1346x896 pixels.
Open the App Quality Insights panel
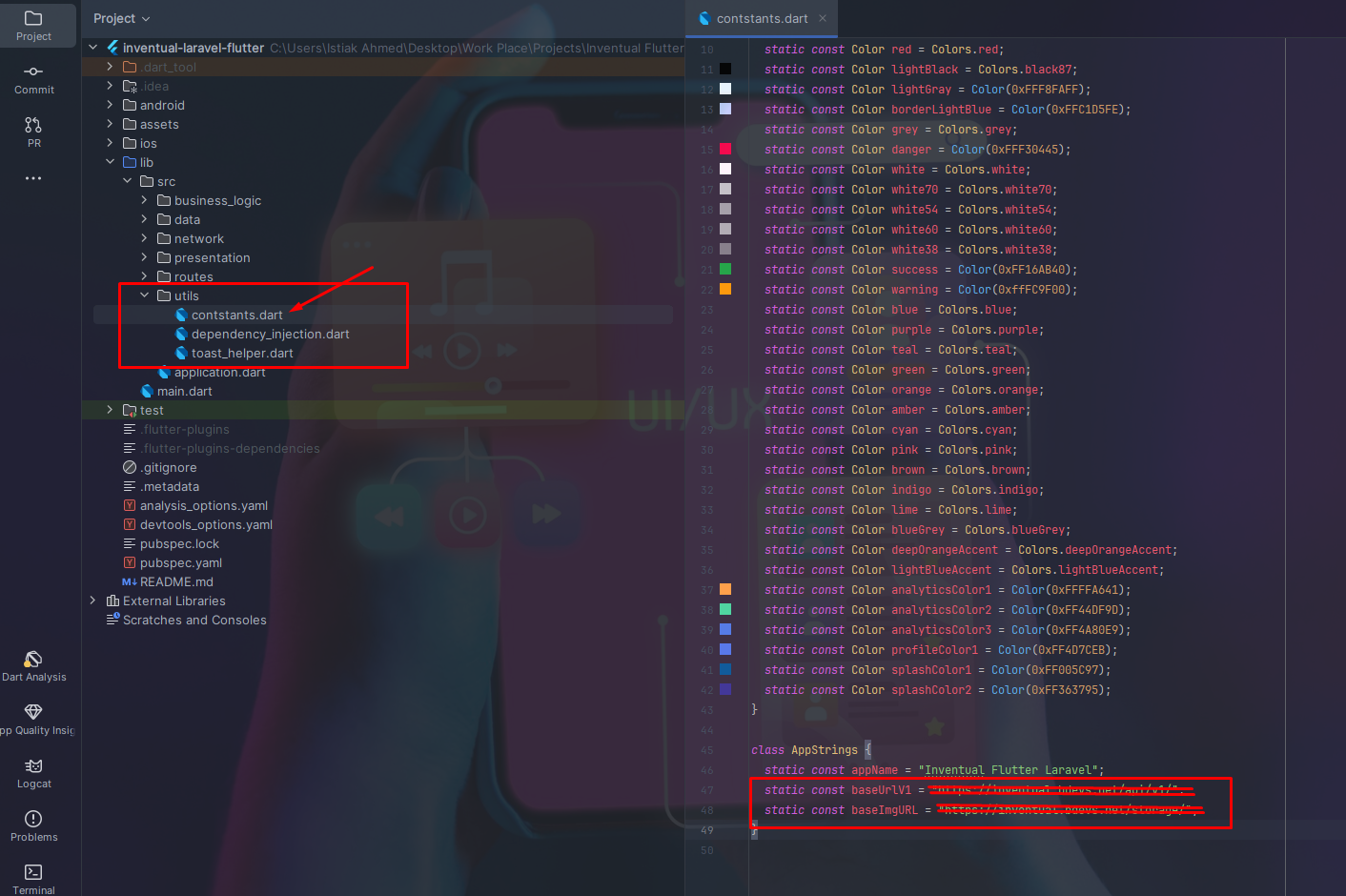pyautogui.click(x=33, y=719)
